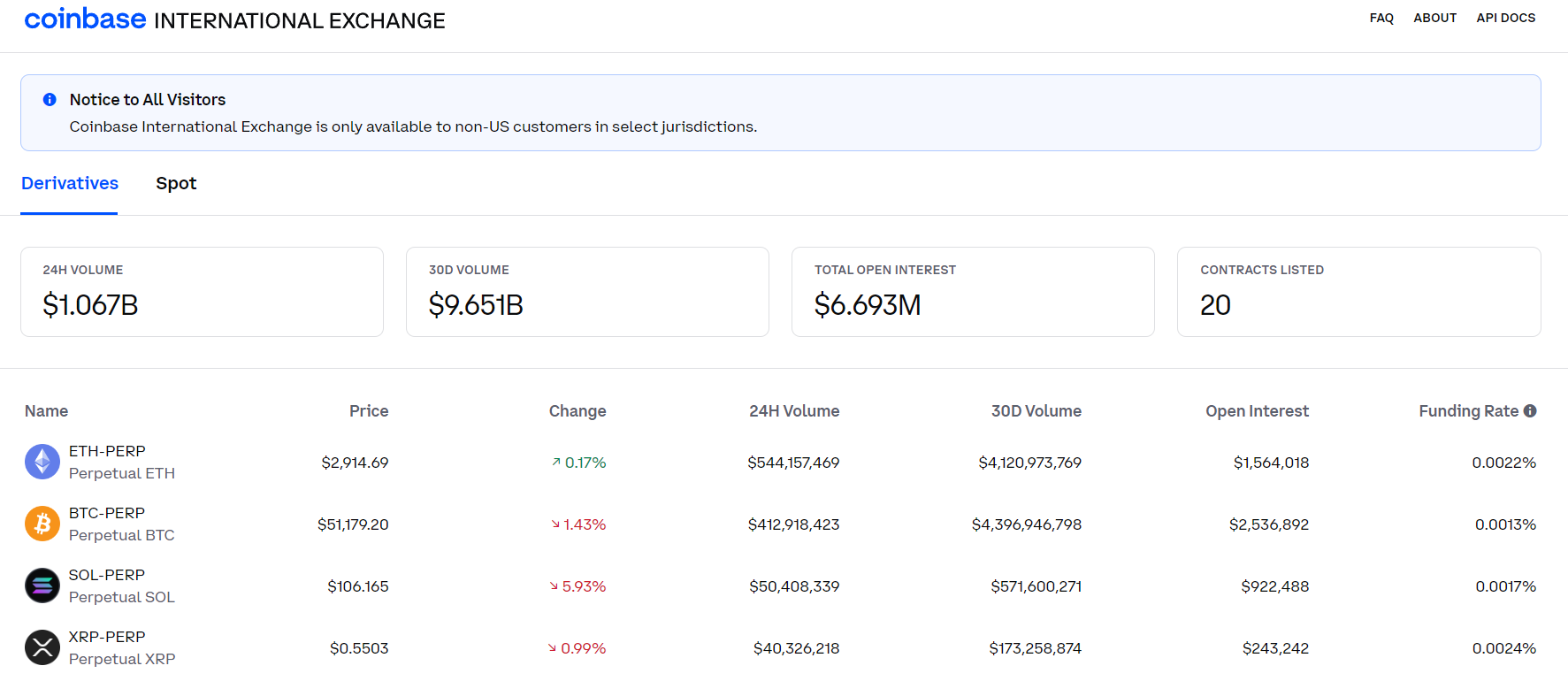The height and width of the screenshot is (681, 1568).
Task: Click ETH open interest $1,564,018
Action: [x=1272, y=463]
